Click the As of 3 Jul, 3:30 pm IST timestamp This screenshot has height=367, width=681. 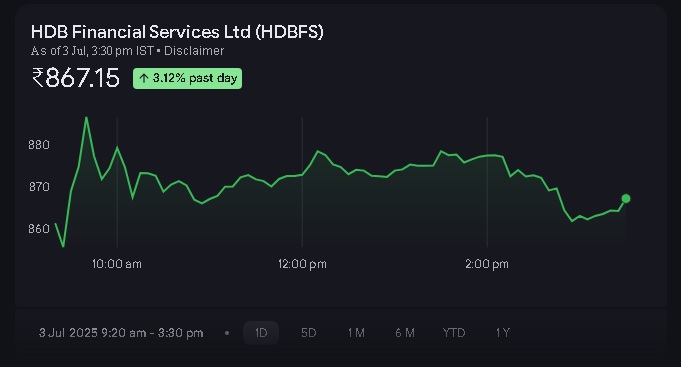[x=93, y=51]
